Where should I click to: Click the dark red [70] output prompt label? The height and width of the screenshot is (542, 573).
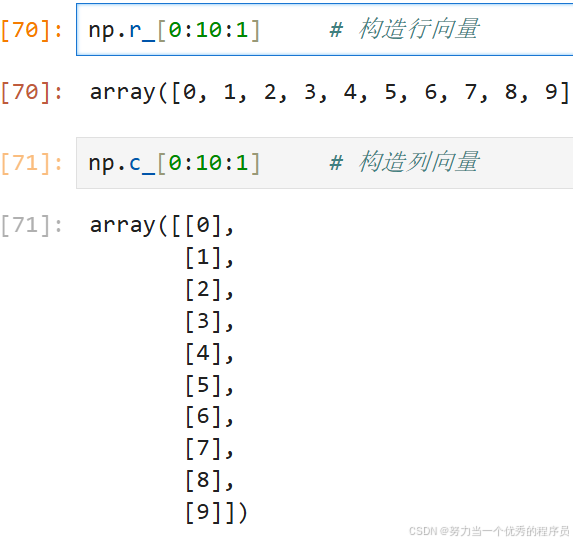click(31, 92)
